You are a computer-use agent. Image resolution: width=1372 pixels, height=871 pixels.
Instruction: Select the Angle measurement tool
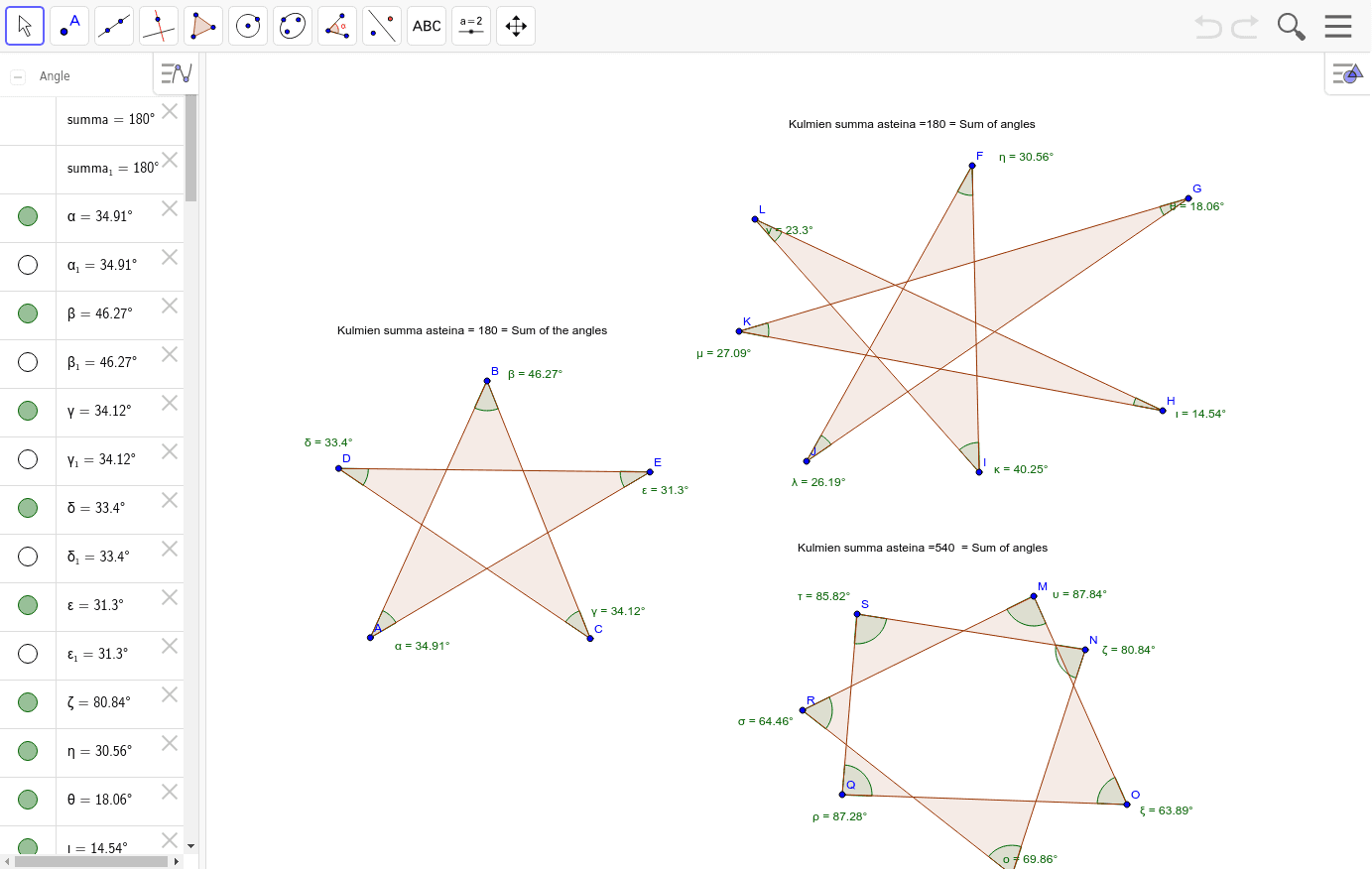pos(337,26)
